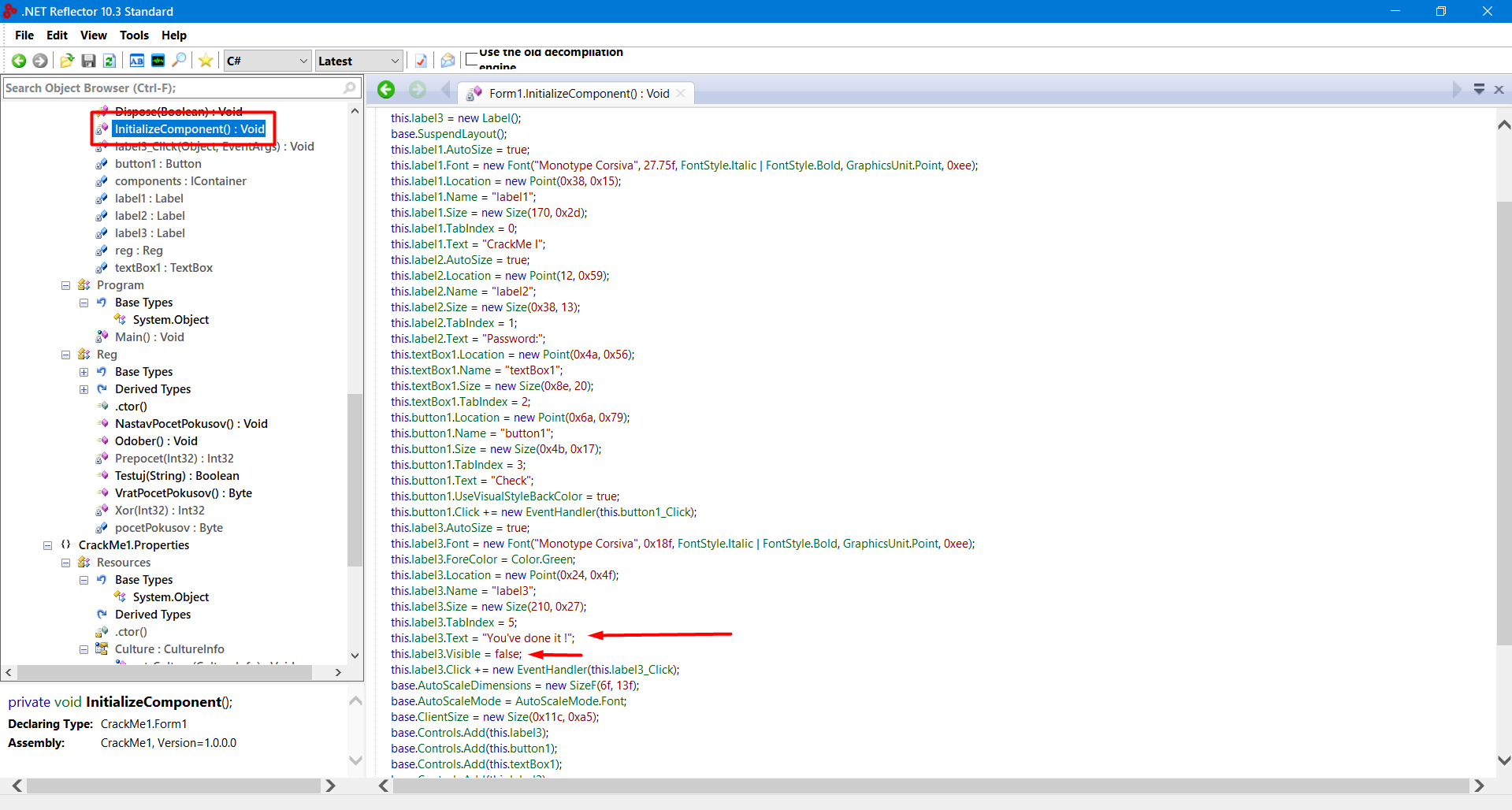Screen dimensions: 1512x810
Task: Click Color.Green in label3.ForeColor line
Action: pyautogui.click(x=543, y=559)
